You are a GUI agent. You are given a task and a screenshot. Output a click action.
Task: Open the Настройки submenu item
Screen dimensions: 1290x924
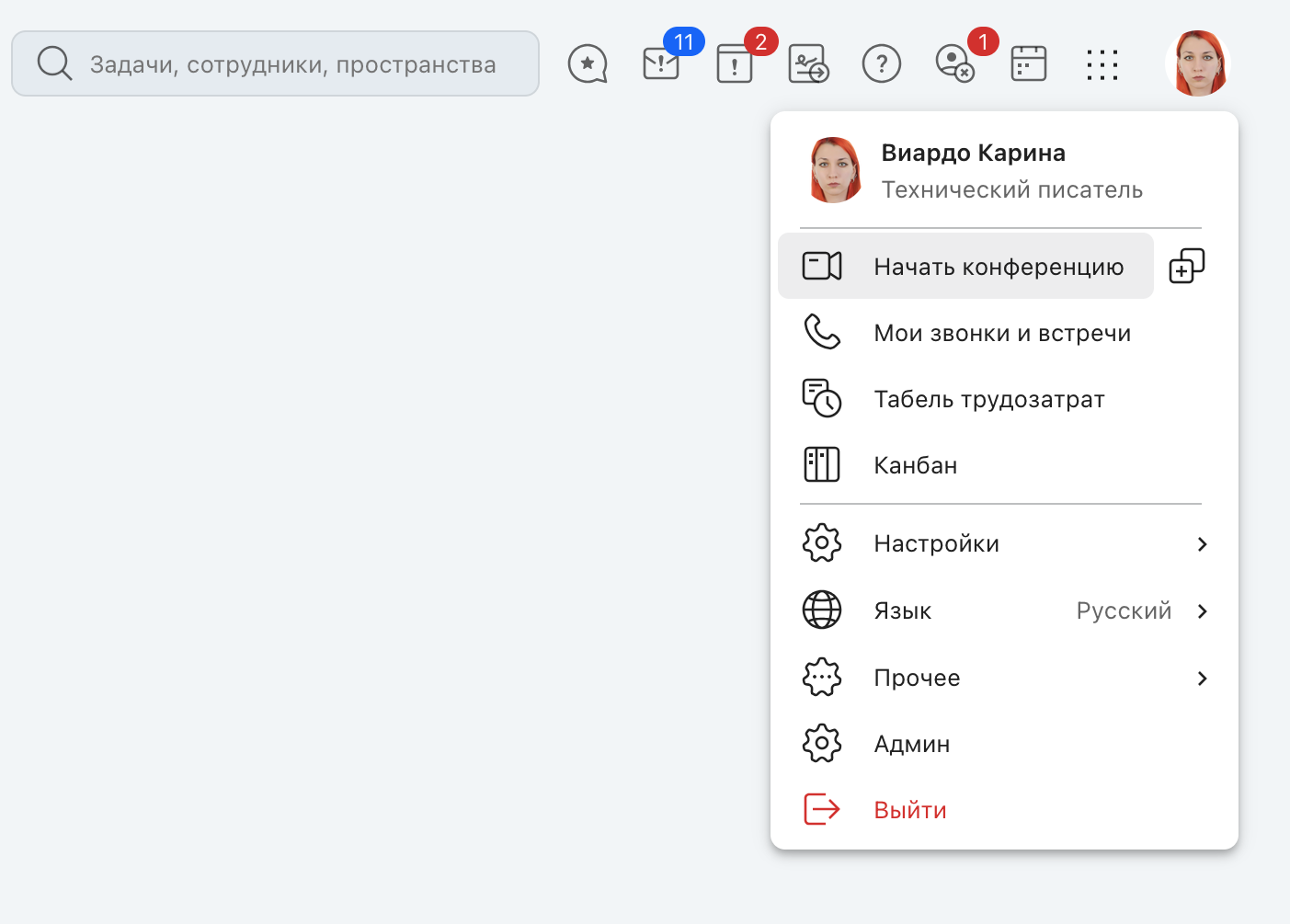coord(1004,543)
